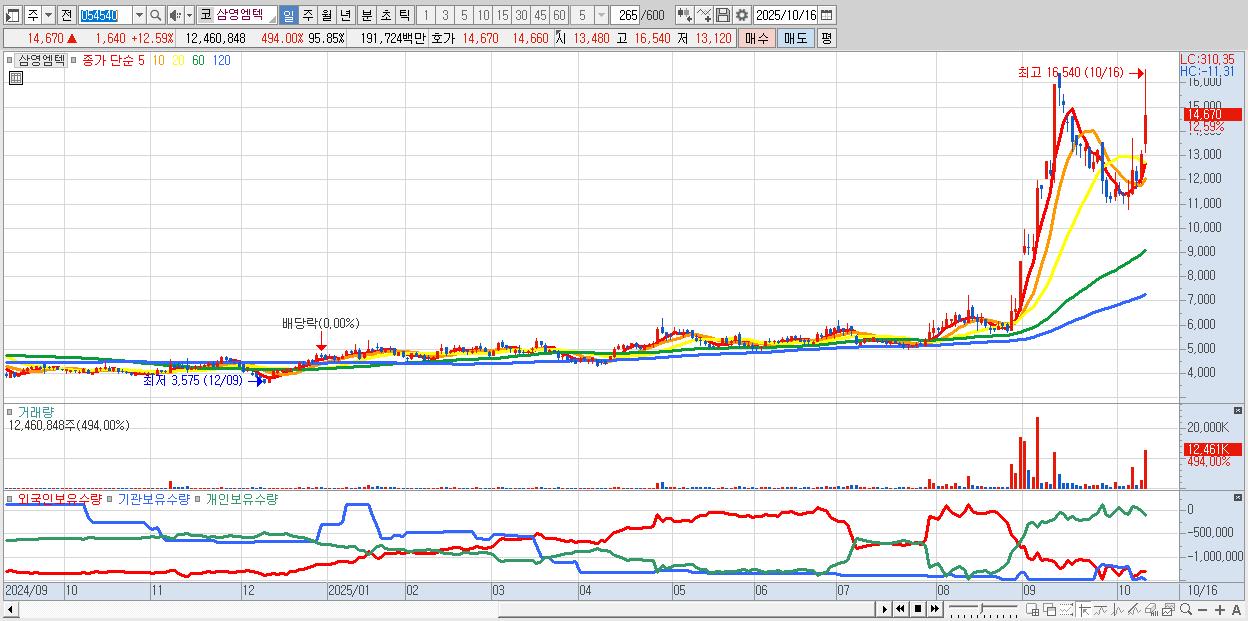
Task: Open stock search via magnifier icon
Action: (156, 15)
